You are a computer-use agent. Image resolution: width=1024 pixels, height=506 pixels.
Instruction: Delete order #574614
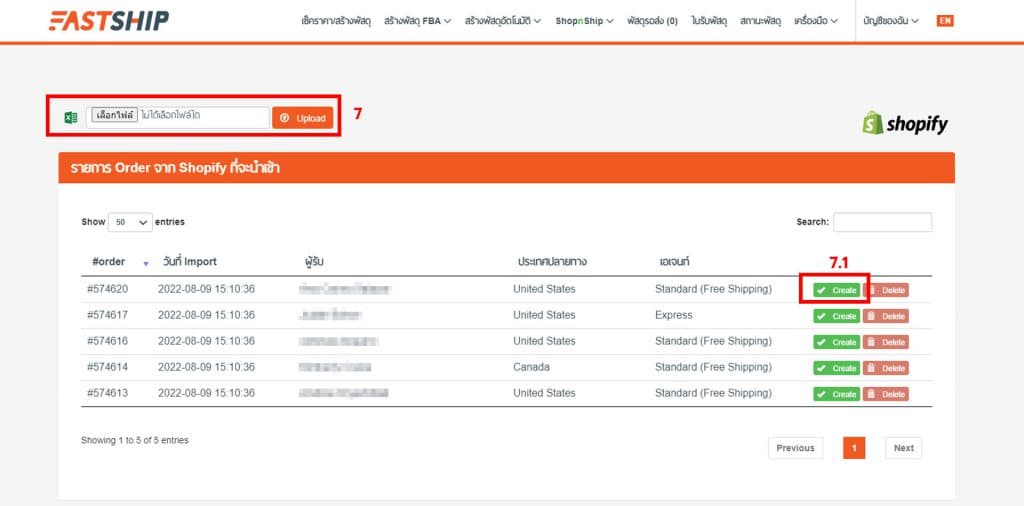pos(886,368)
